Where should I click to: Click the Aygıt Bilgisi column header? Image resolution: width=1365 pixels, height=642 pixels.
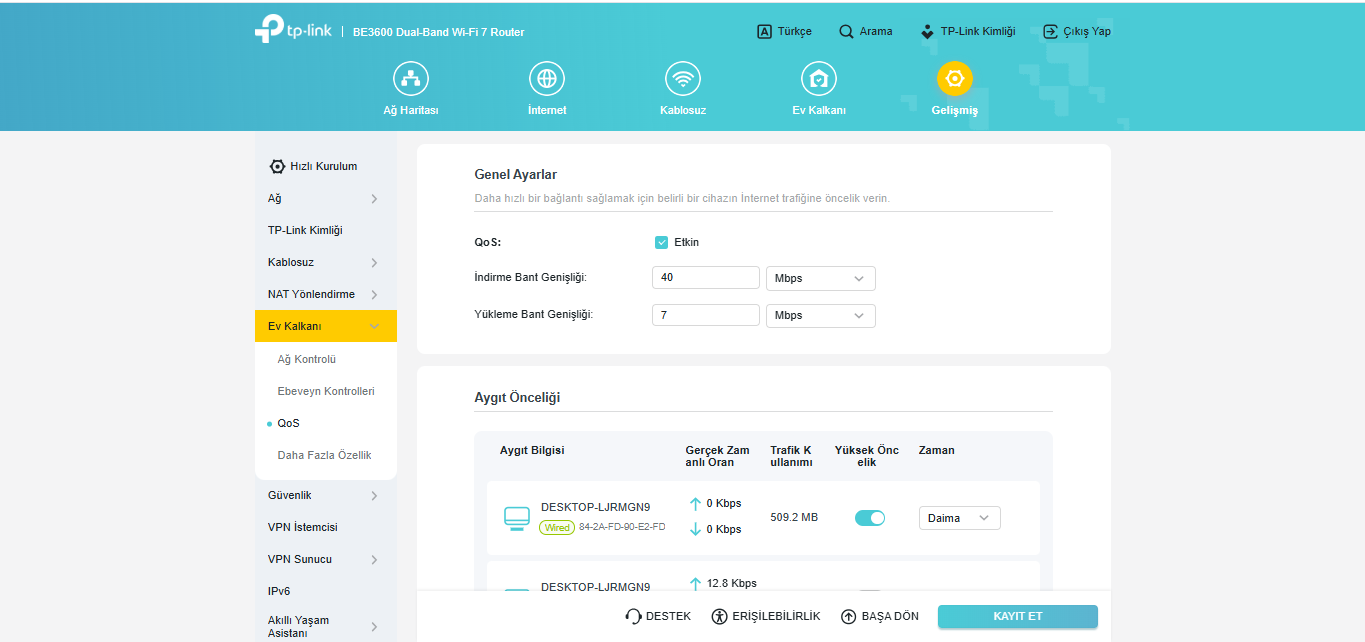coord(532,450)
